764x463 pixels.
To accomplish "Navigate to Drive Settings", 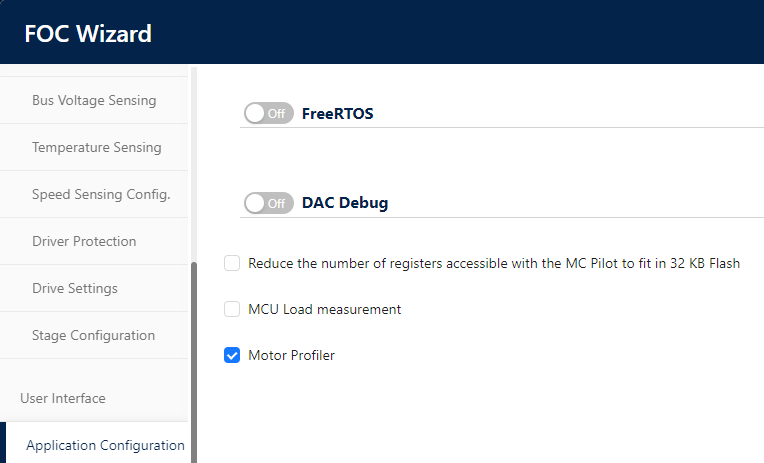I will pyautogui.click(x=75, y=288).
